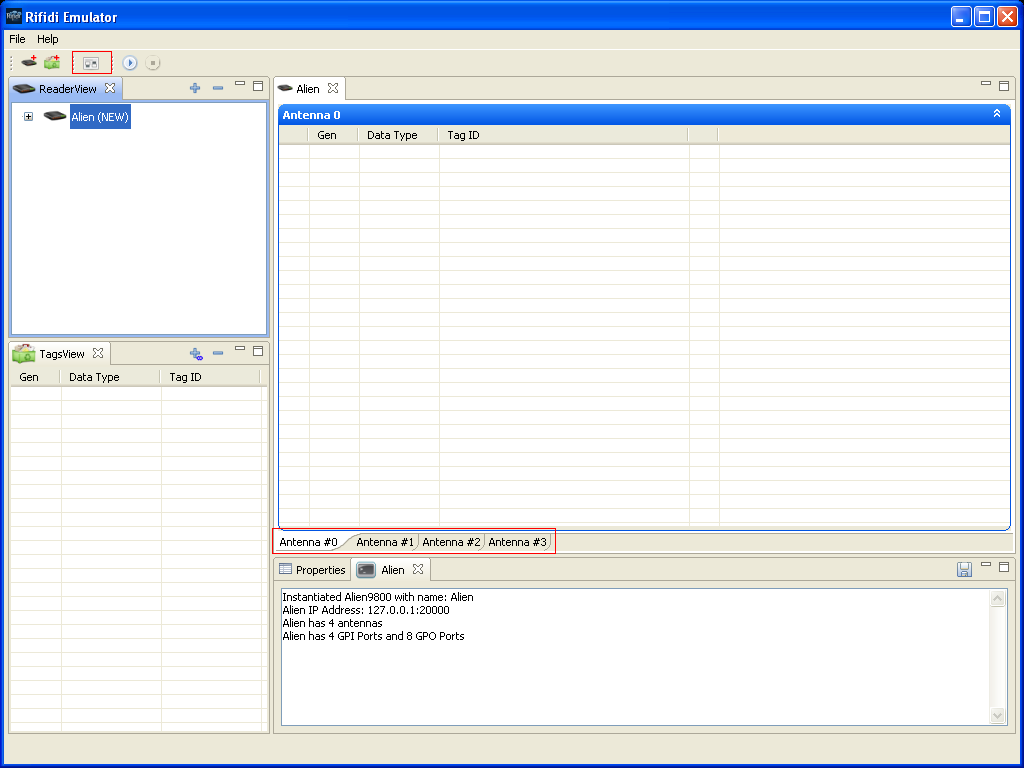Viewport: 1024px width, 768px height.
Task: Click the 'Alien has 4 antennas' console line
Action: [332, 623]
